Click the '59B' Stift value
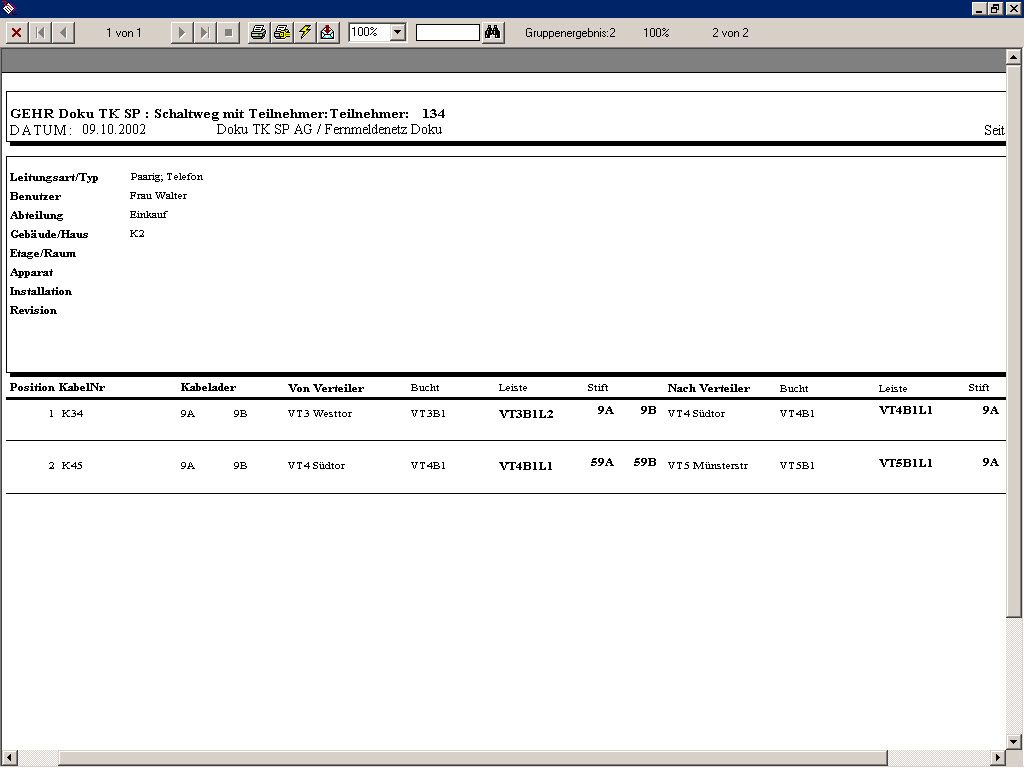1024x768 pixels. (645, 462)
